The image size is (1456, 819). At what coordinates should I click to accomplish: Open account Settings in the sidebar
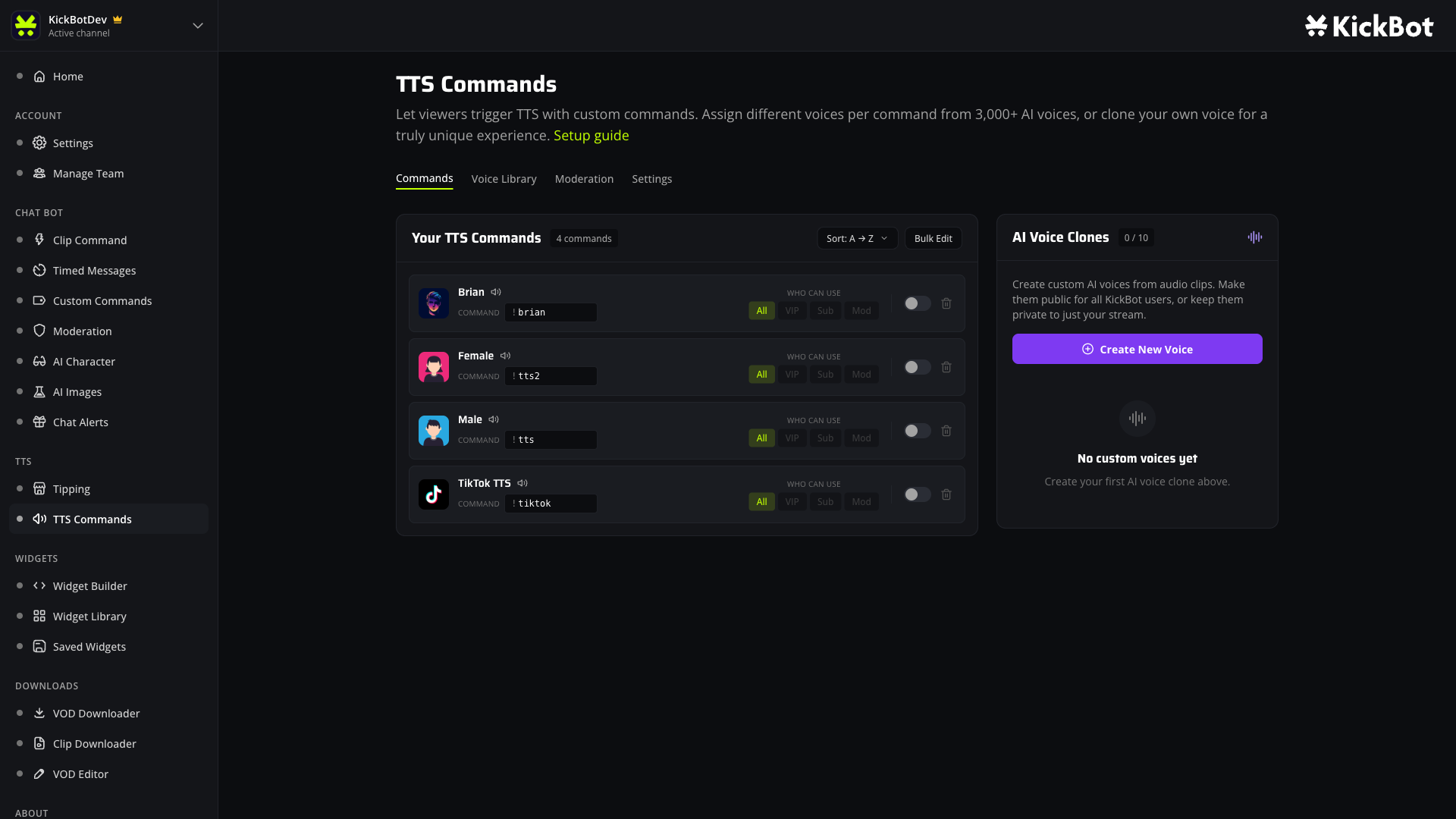(x=108, y=143)
